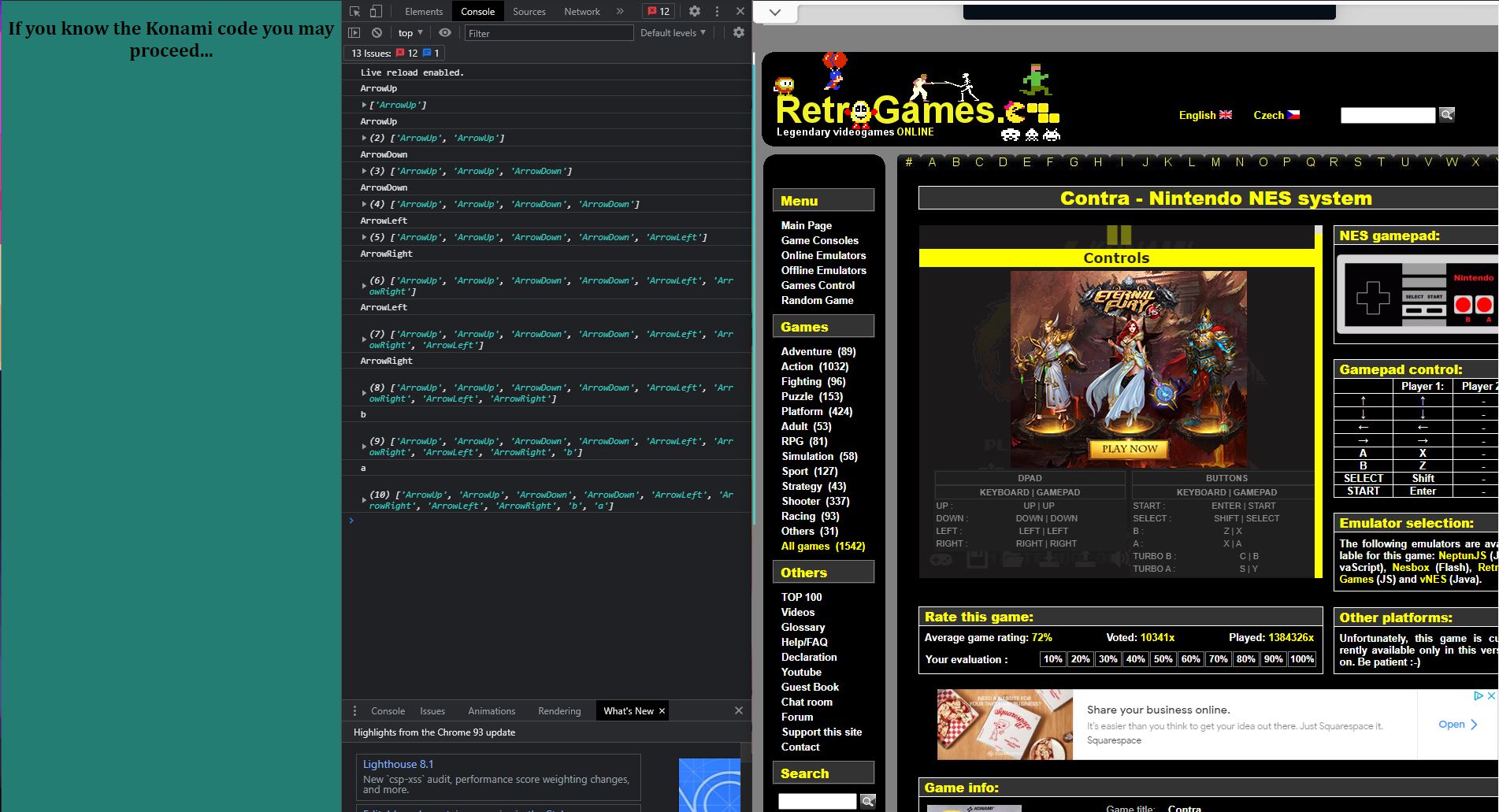Open the All games (1542) link
1499x812 pixels.
(x=823, y=546)
